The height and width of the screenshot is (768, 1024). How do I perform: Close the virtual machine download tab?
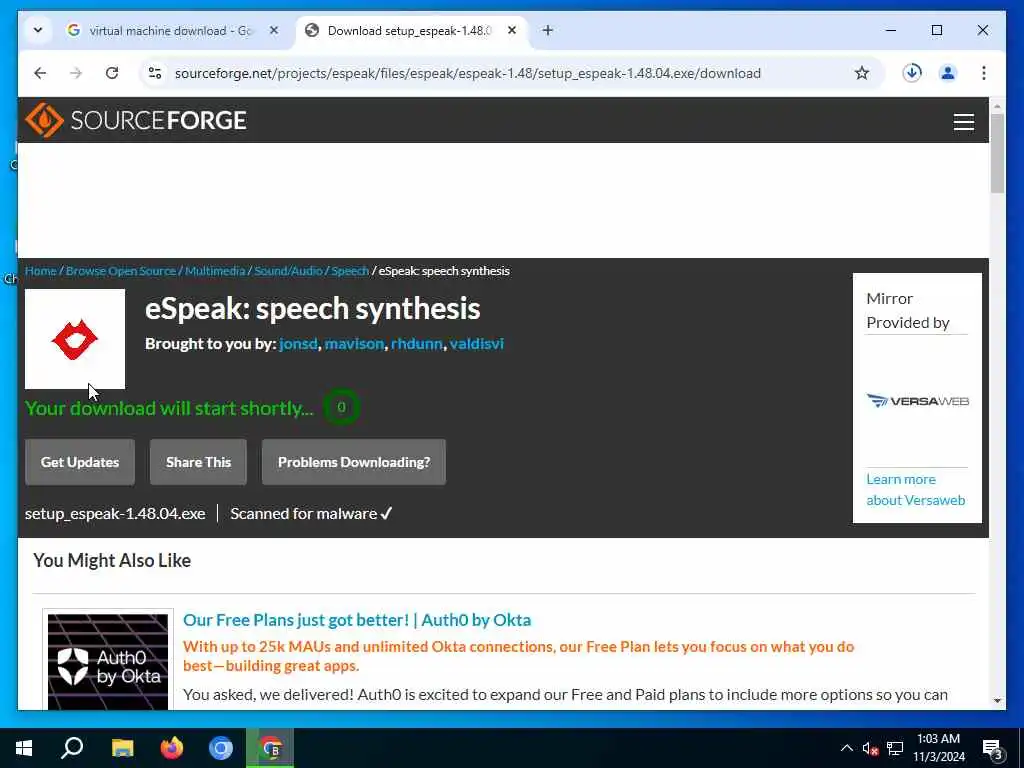click(274, 30)
